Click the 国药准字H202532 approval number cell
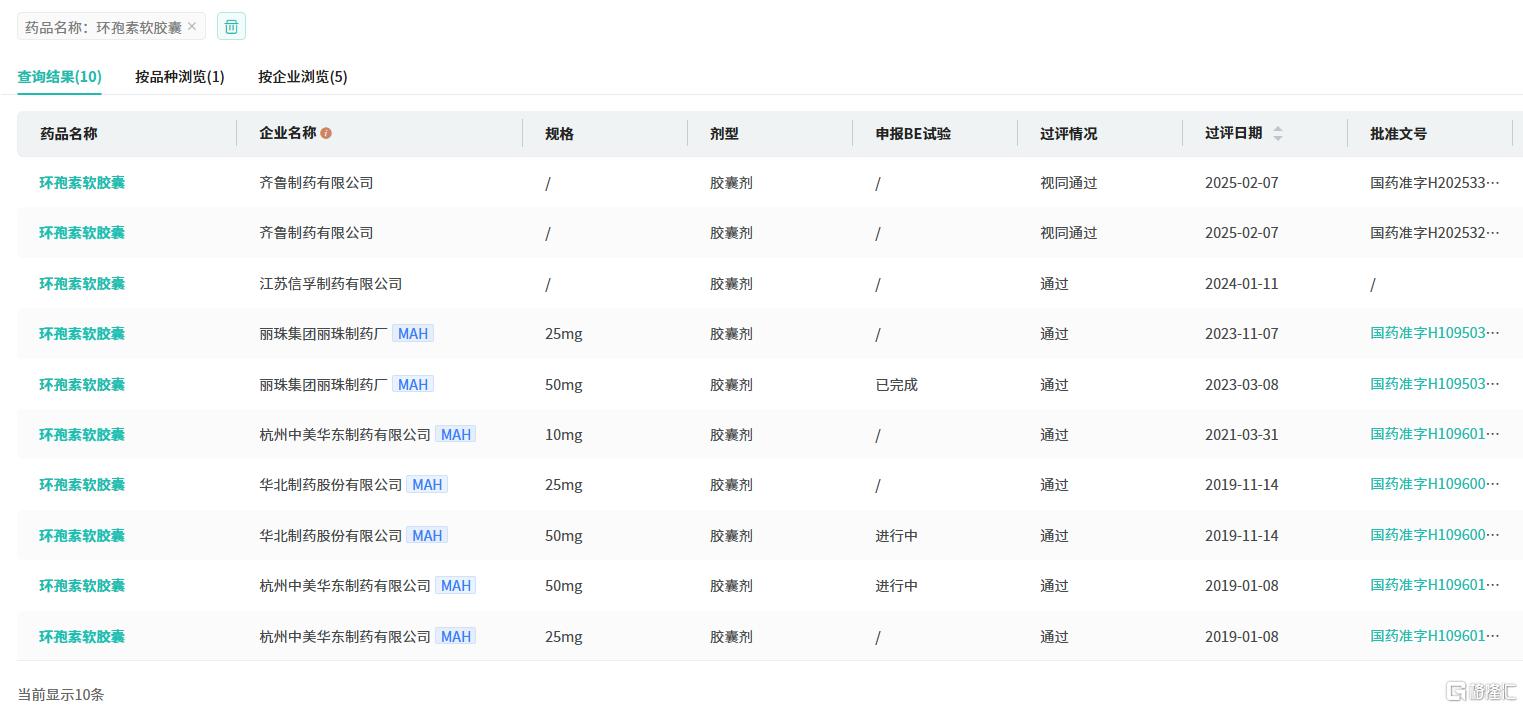The image size is (1523, 709). pyautogui.click(x=1435, y=233)
